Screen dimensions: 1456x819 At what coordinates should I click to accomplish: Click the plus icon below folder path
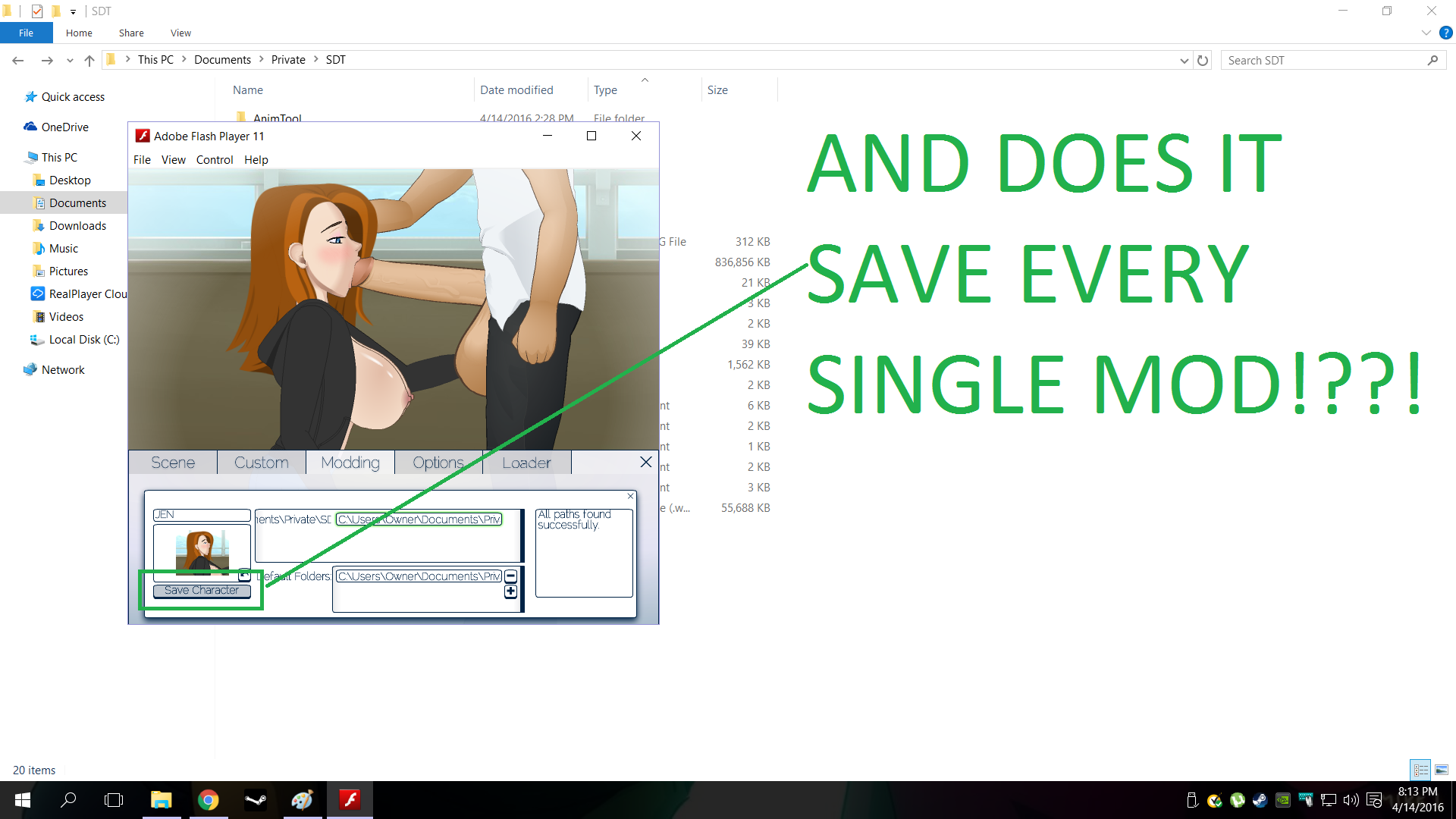(511, 591)
